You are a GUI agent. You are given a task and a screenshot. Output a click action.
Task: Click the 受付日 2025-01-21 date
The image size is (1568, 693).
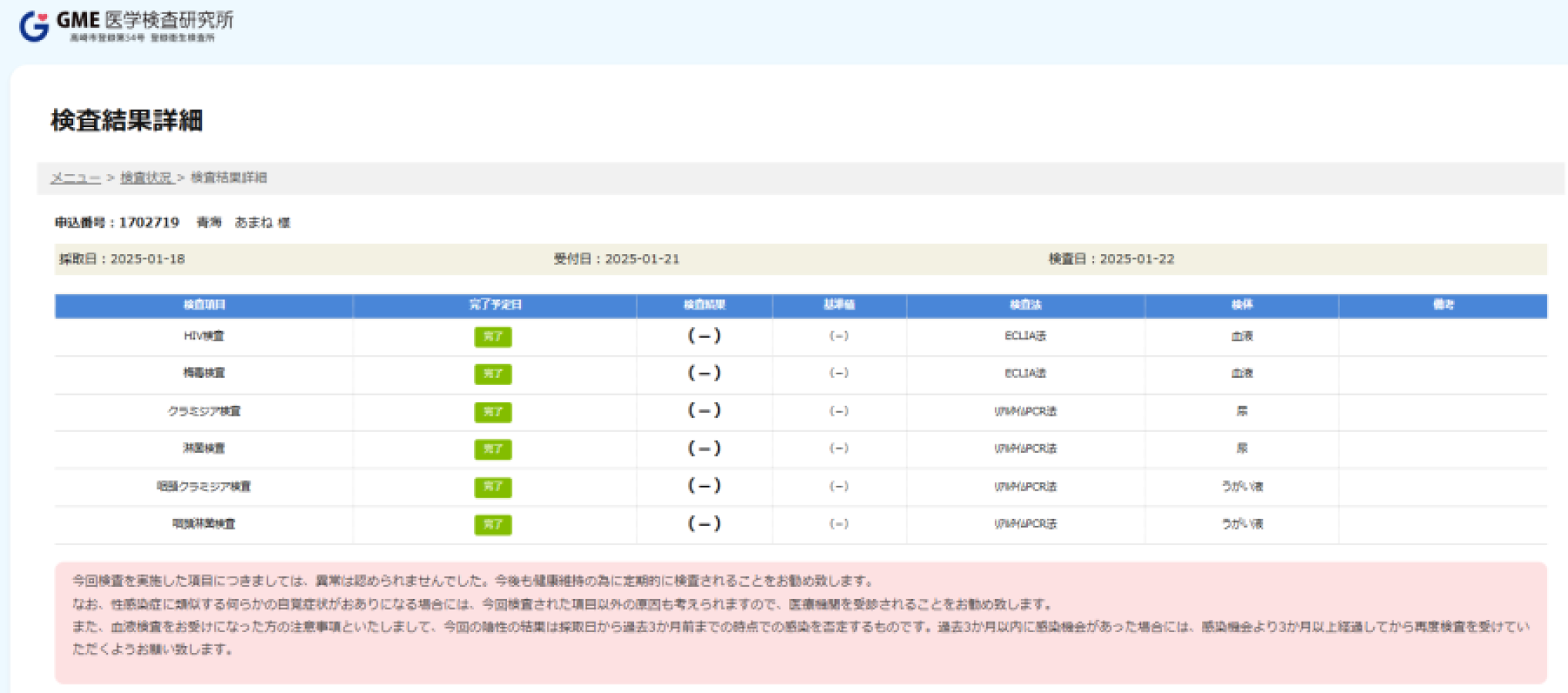coord(616,259)
